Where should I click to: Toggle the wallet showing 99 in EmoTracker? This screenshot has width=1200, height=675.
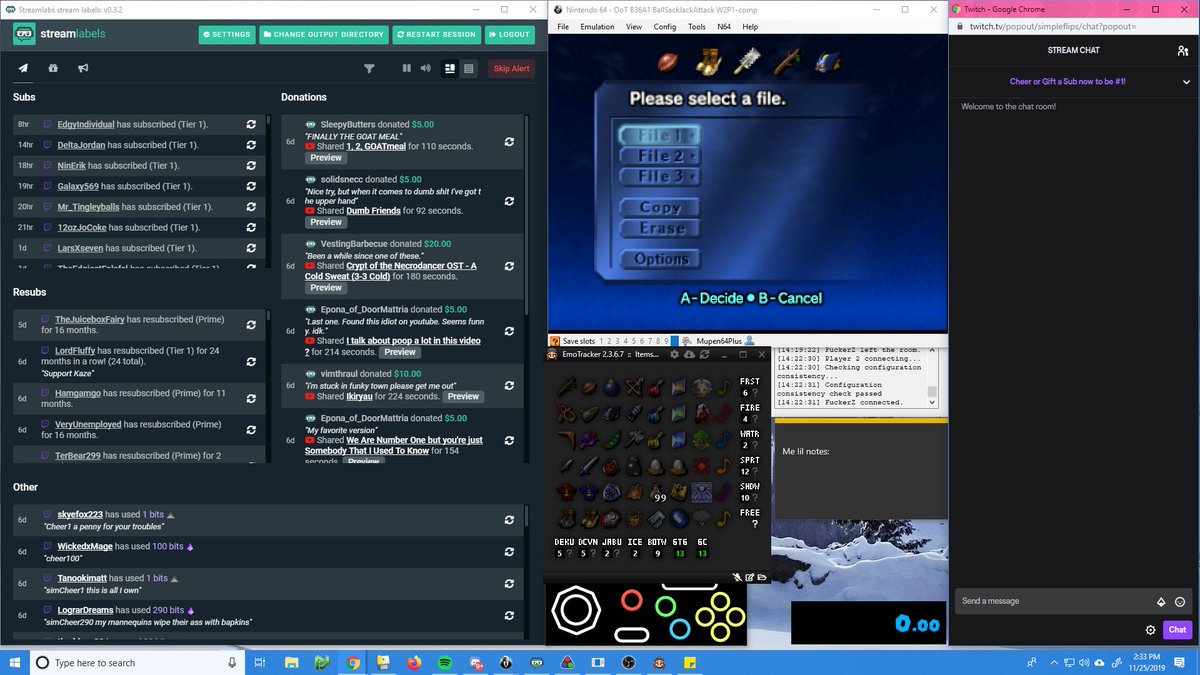[x=656, y=491]
